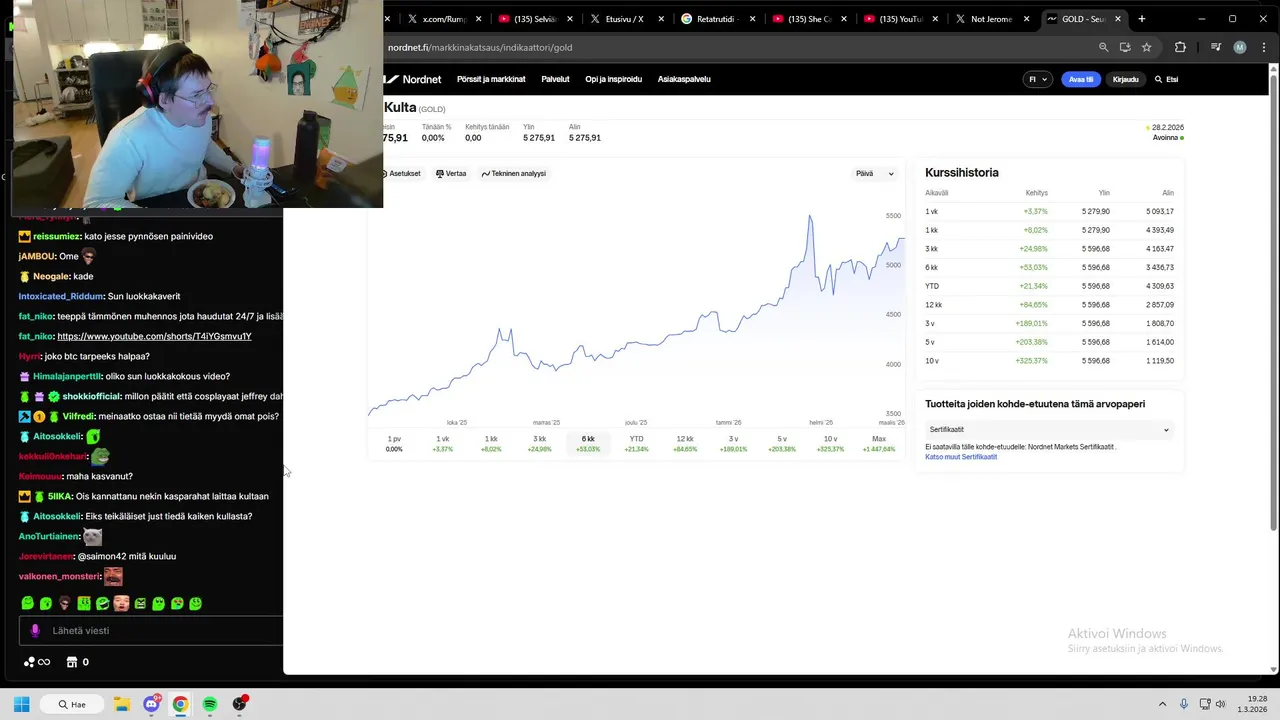The image size is (1280, 720).
Task: Select 5 v chart period
Action: point(782,443)
